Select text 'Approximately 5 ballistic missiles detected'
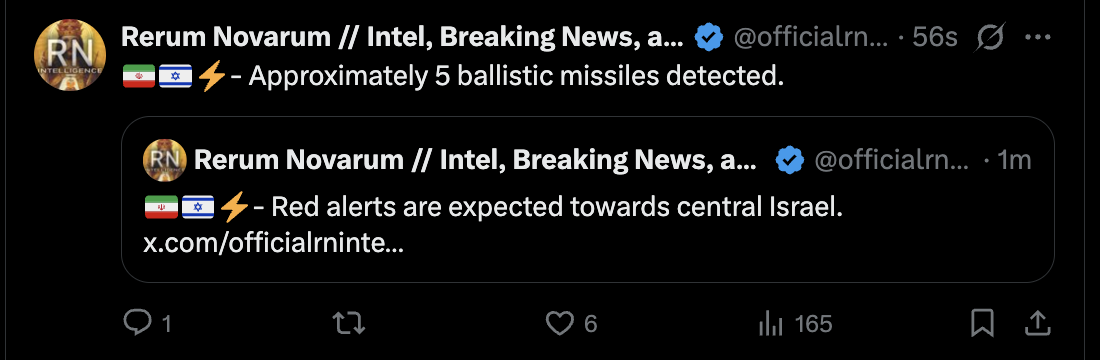Image resolution: width=1100 pixels, height=360 pixels. (515, 77)
